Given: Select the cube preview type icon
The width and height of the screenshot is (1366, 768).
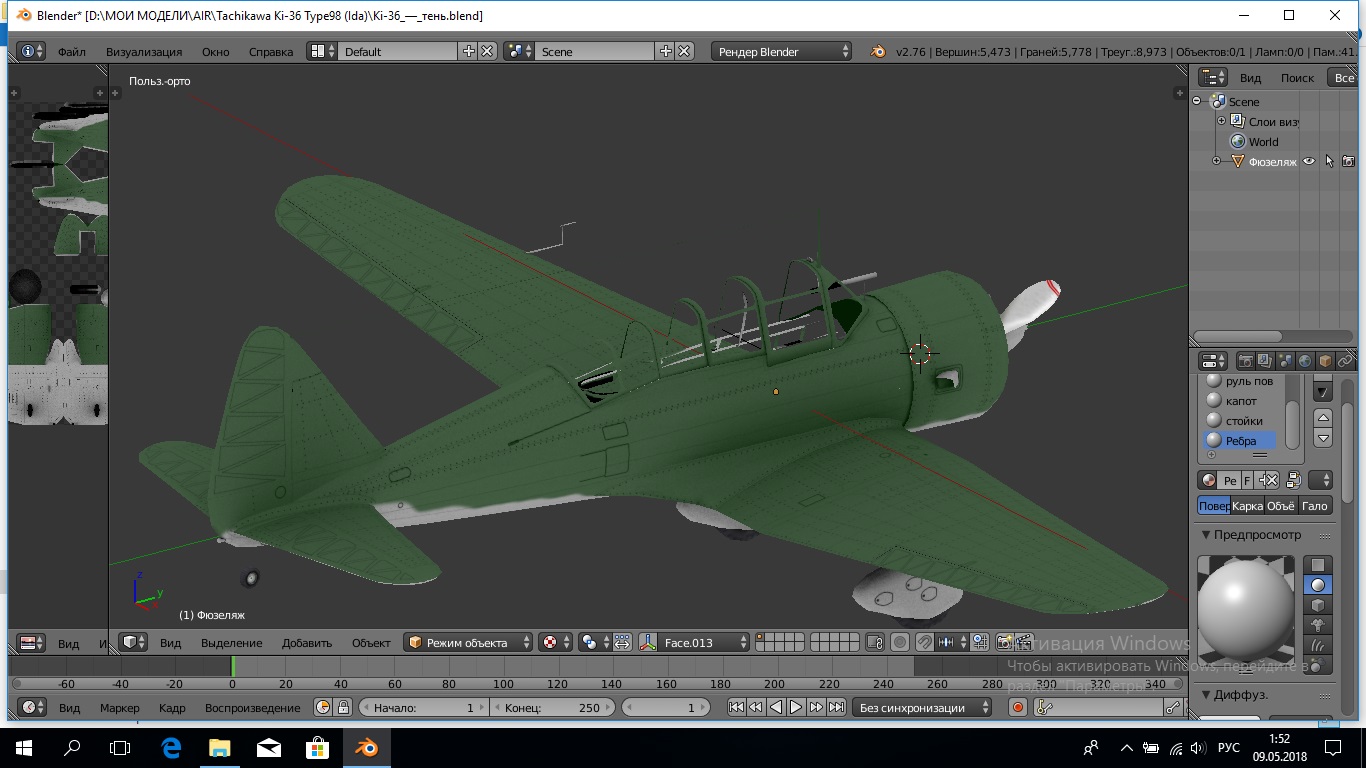Looking at the screenshot, I should pyautogui.click(x=1319, y=605).
